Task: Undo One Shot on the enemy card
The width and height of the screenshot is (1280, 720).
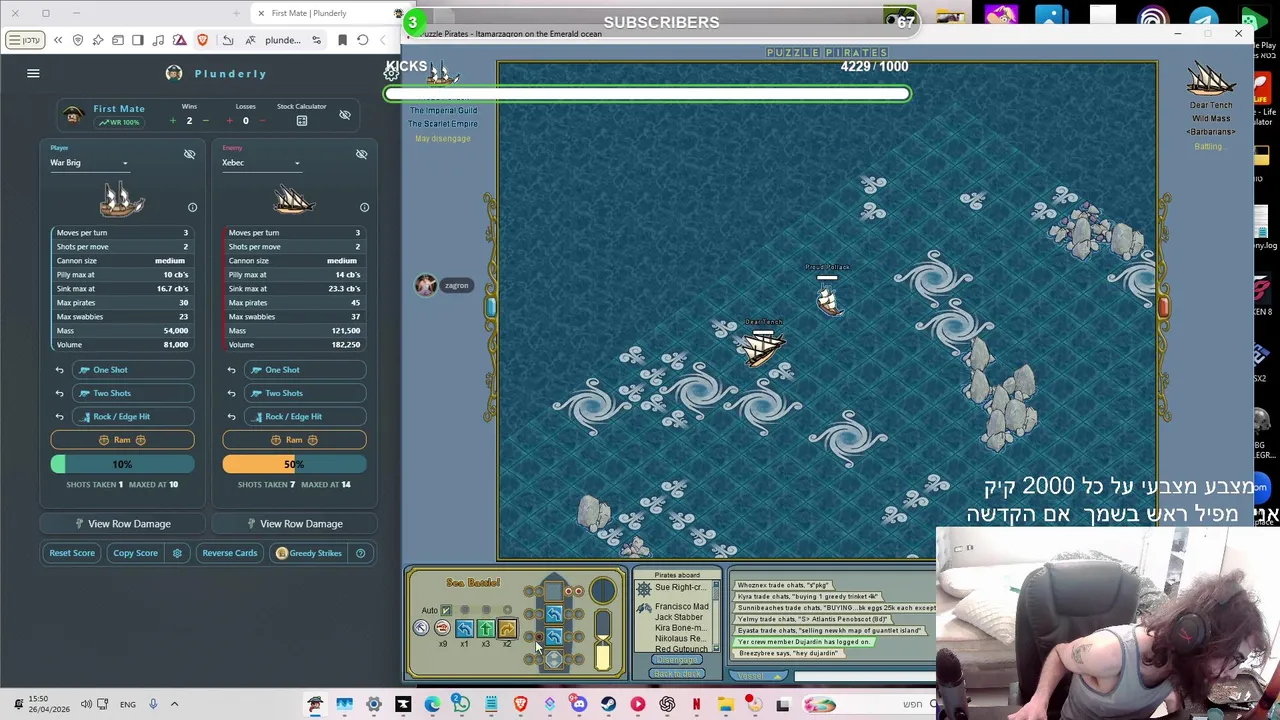Action: (231, 370)
